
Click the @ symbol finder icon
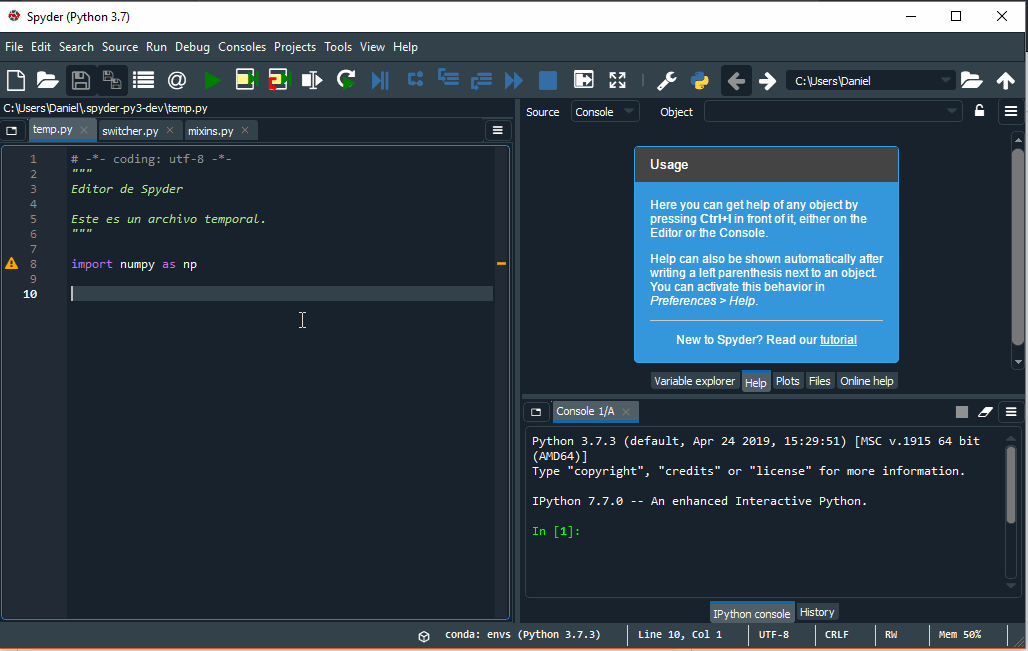click(177, 81)
